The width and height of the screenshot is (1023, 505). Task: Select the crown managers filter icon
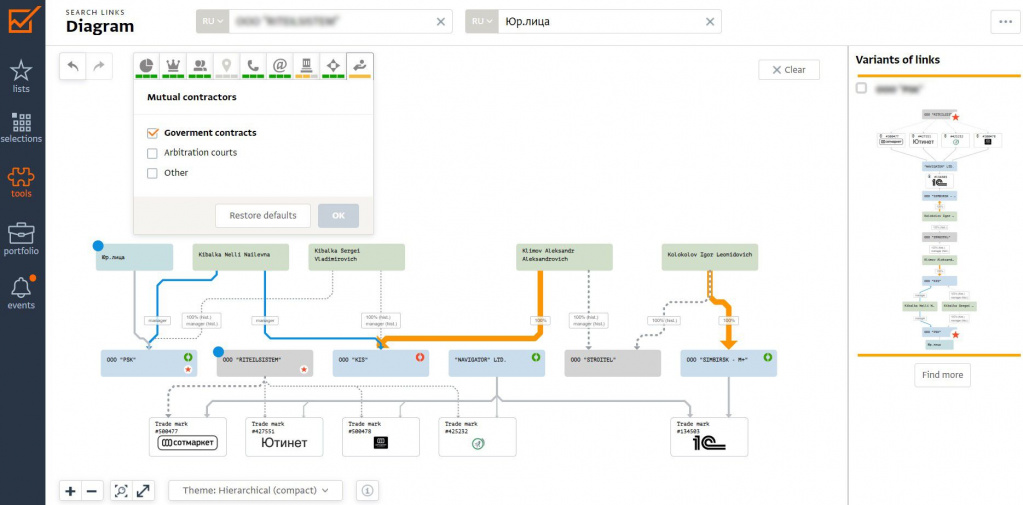click(x=174, y=65)
